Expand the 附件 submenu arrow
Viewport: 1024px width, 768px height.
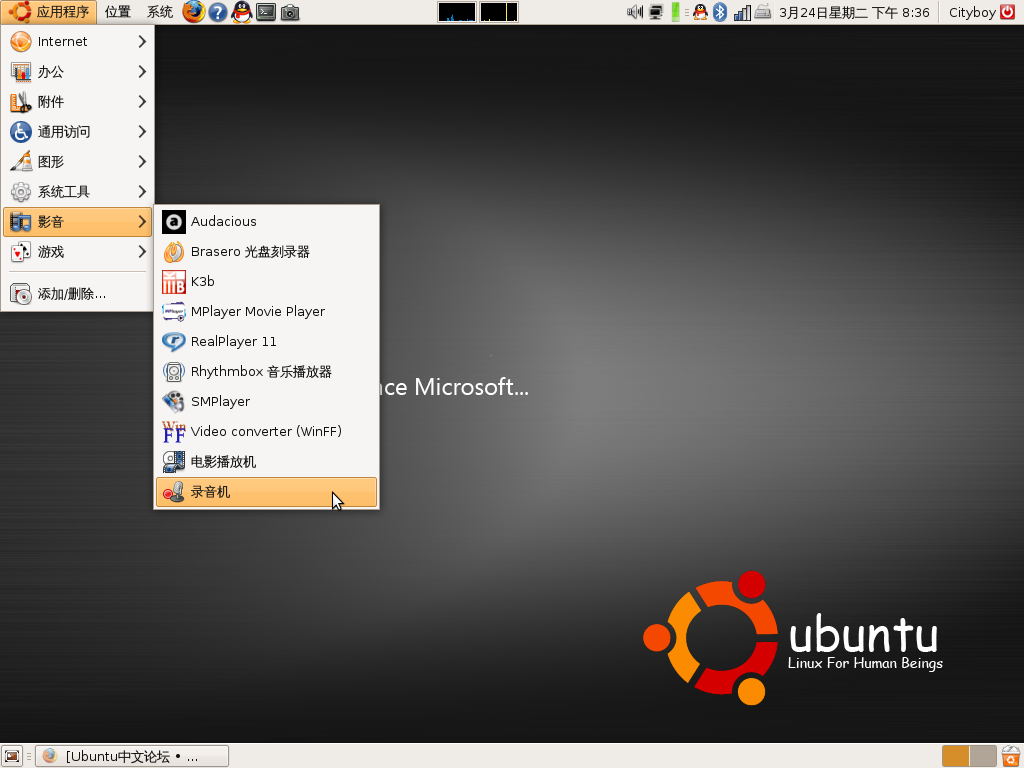pyautogui.click(x=142, y=102)
